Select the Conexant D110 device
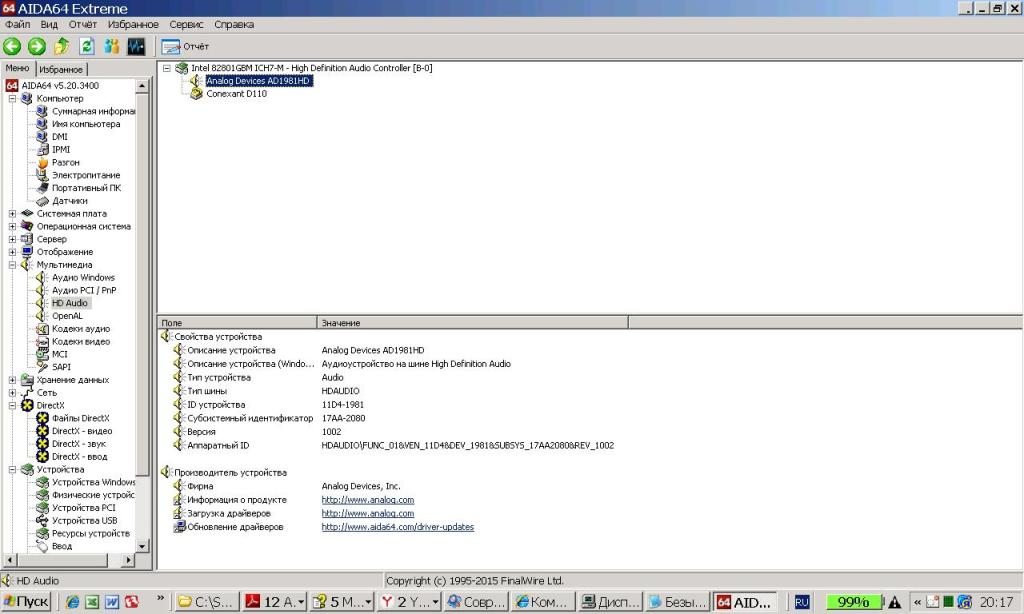The image size is (1024, 614). click(236, 94)
